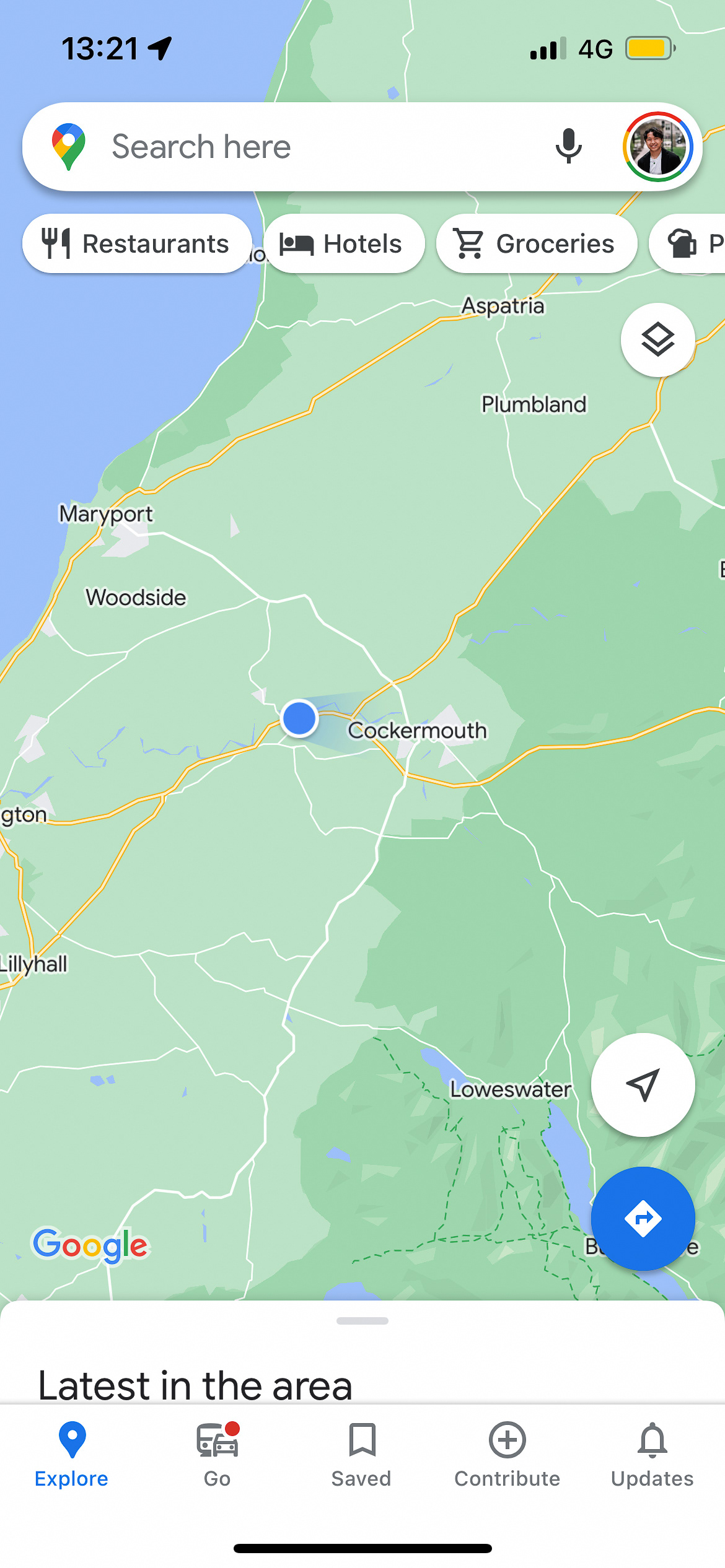Viewport: 725px width, 1568px height.
Task: Tap the blue current location dot
Action: click(299, 718)
